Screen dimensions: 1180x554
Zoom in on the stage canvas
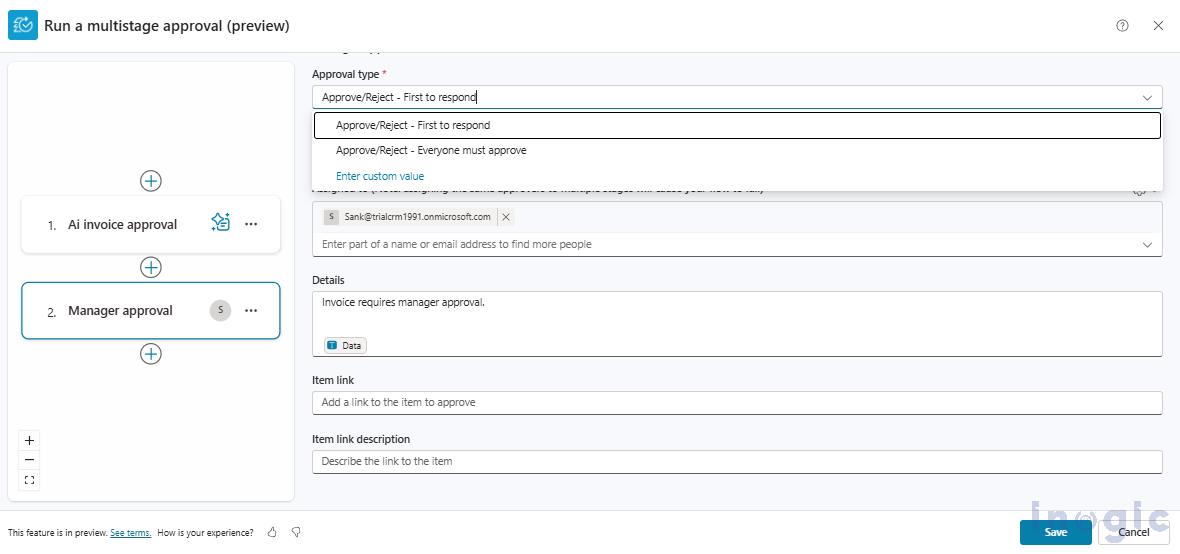tap(29, 440)
